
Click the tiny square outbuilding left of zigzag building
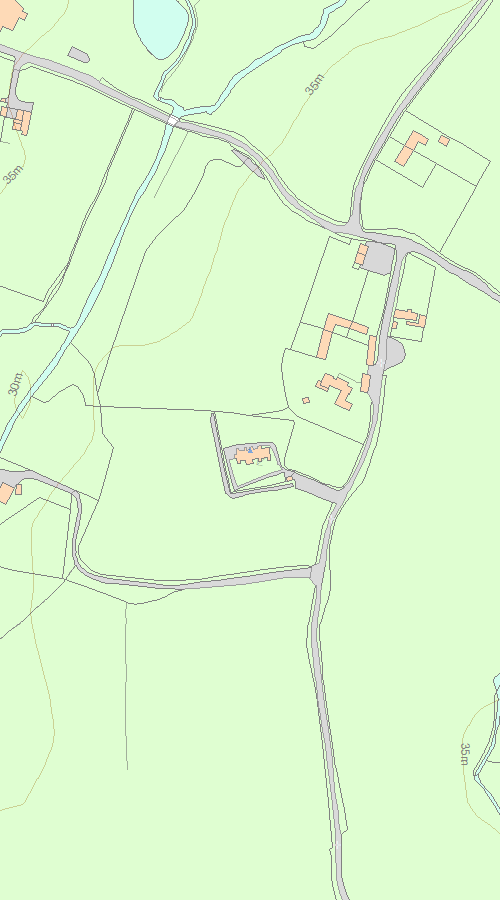coord(306,400)
